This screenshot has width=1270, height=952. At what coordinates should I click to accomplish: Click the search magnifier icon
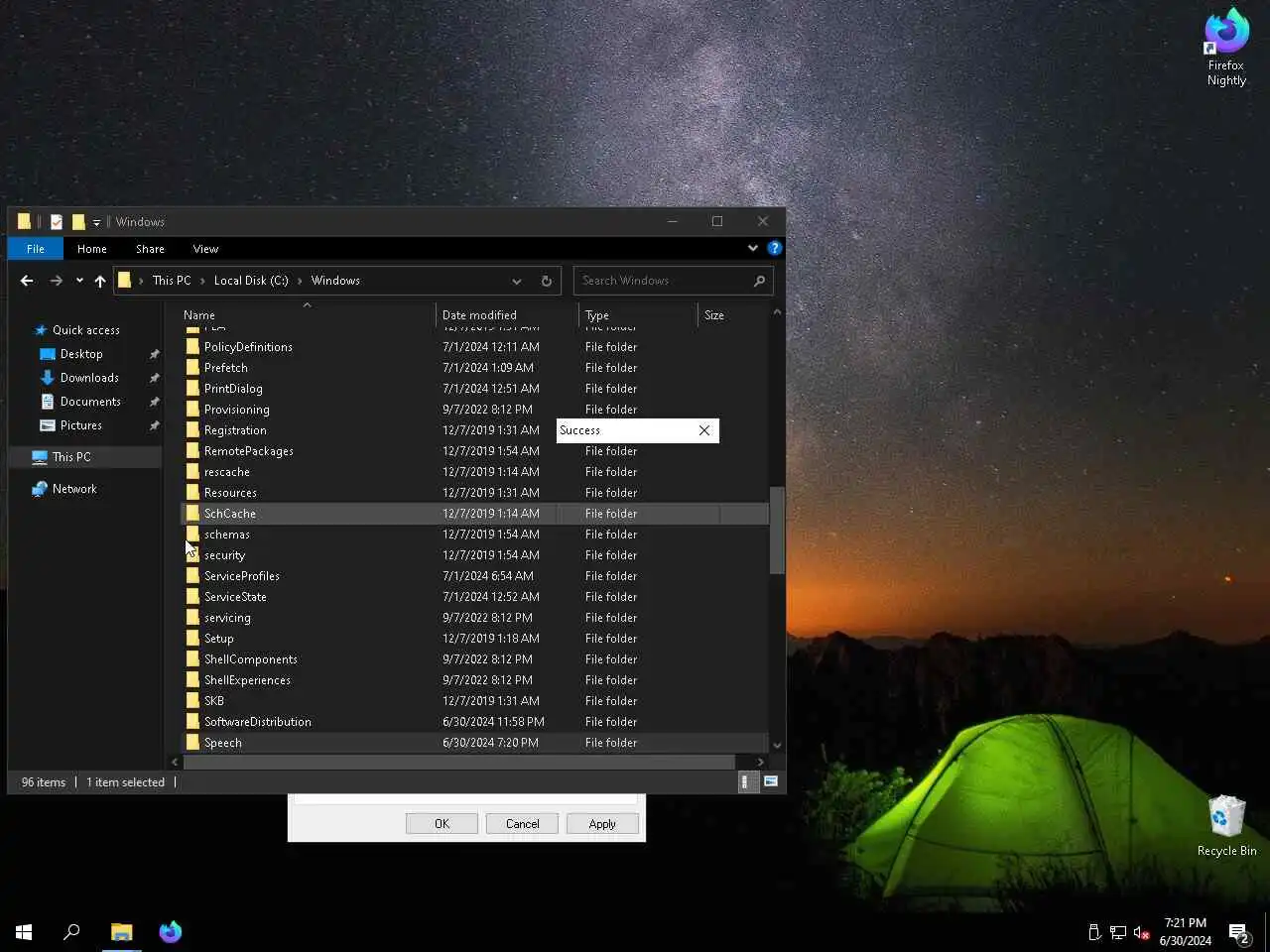(x=759, y=281)
